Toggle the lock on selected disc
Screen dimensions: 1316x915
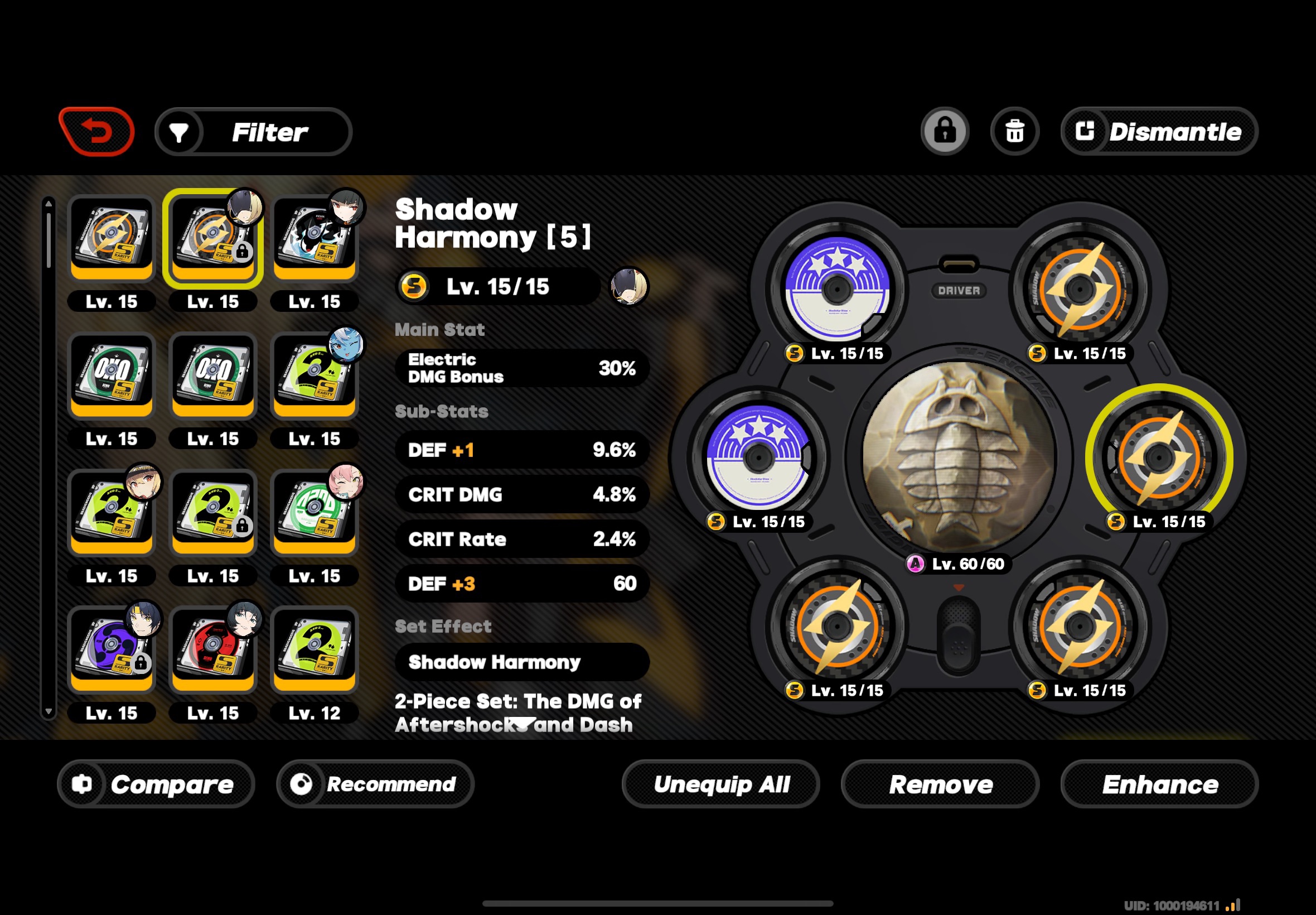[945, 131]
